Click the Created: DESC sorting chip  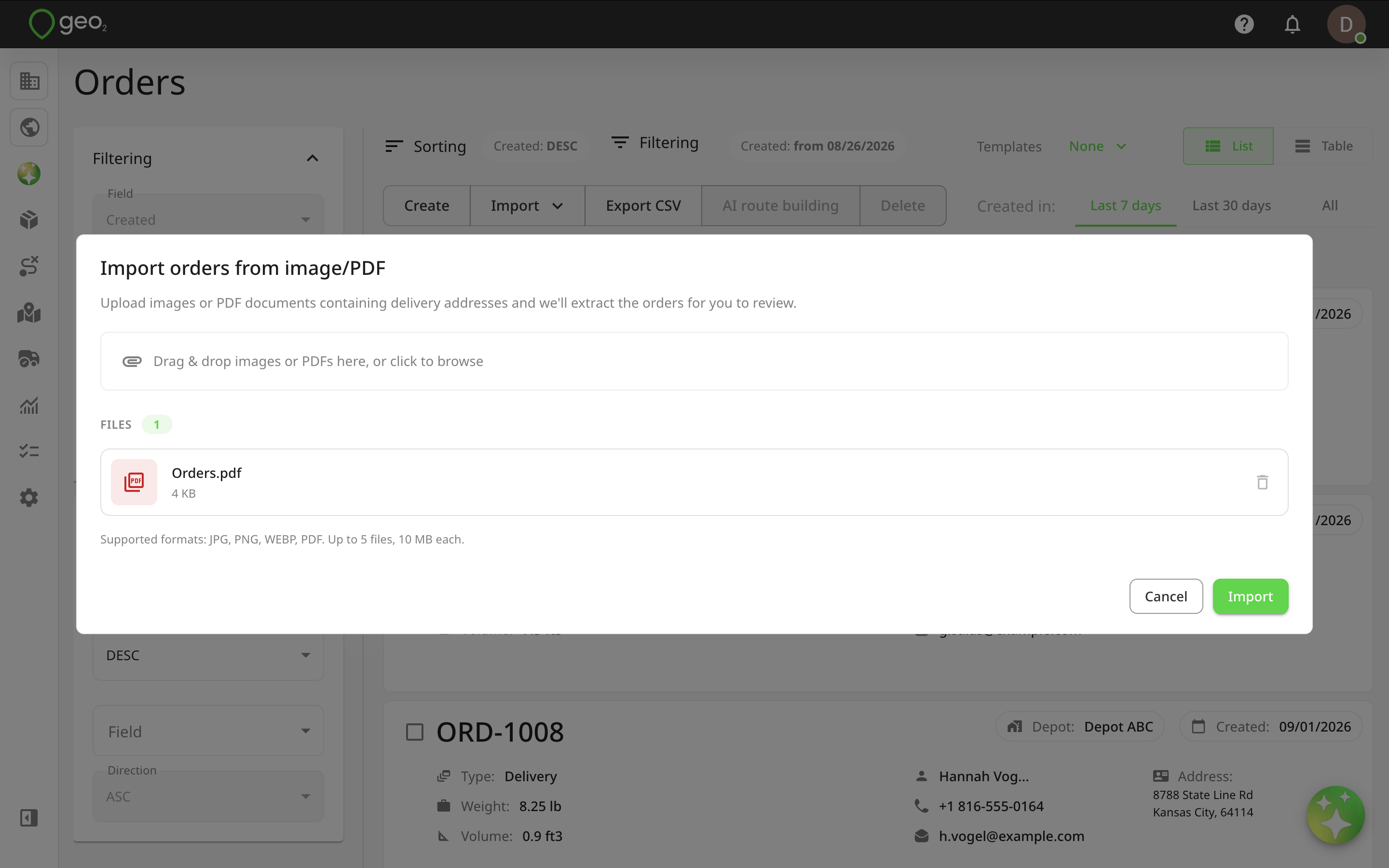tap(535, 147)
